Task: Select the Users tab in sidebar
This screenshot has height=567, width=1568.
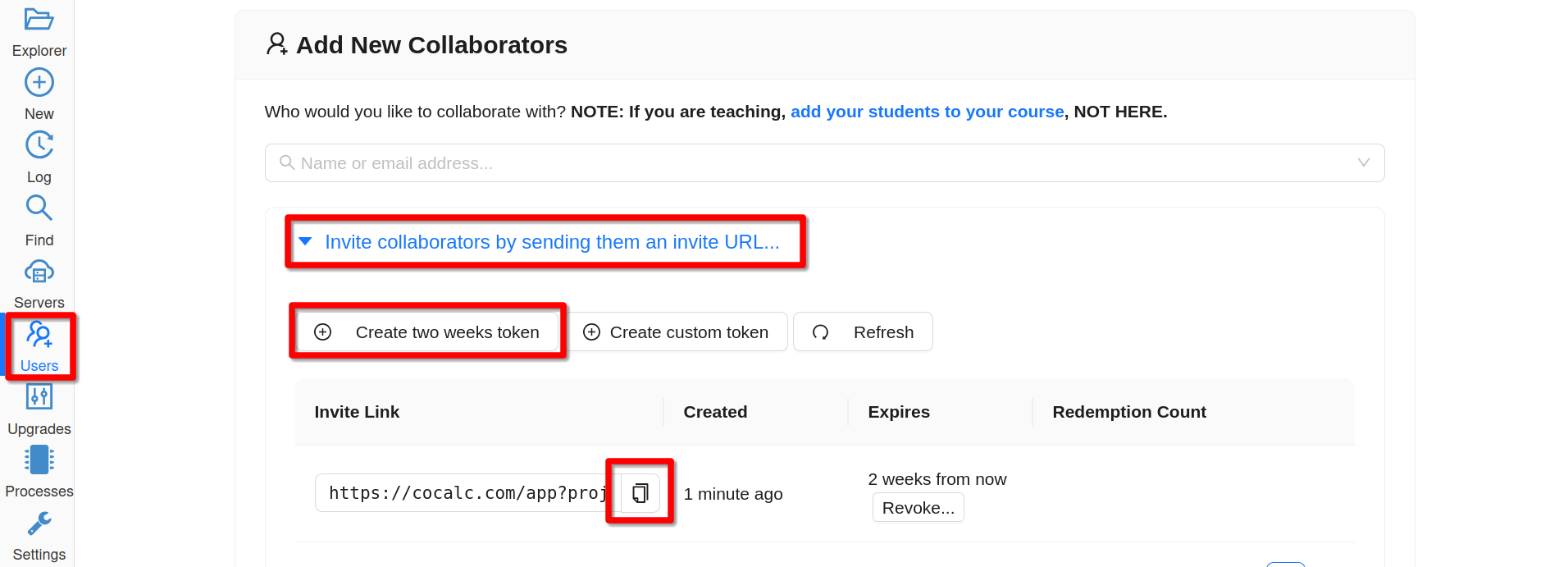Action: click(39, 346)
